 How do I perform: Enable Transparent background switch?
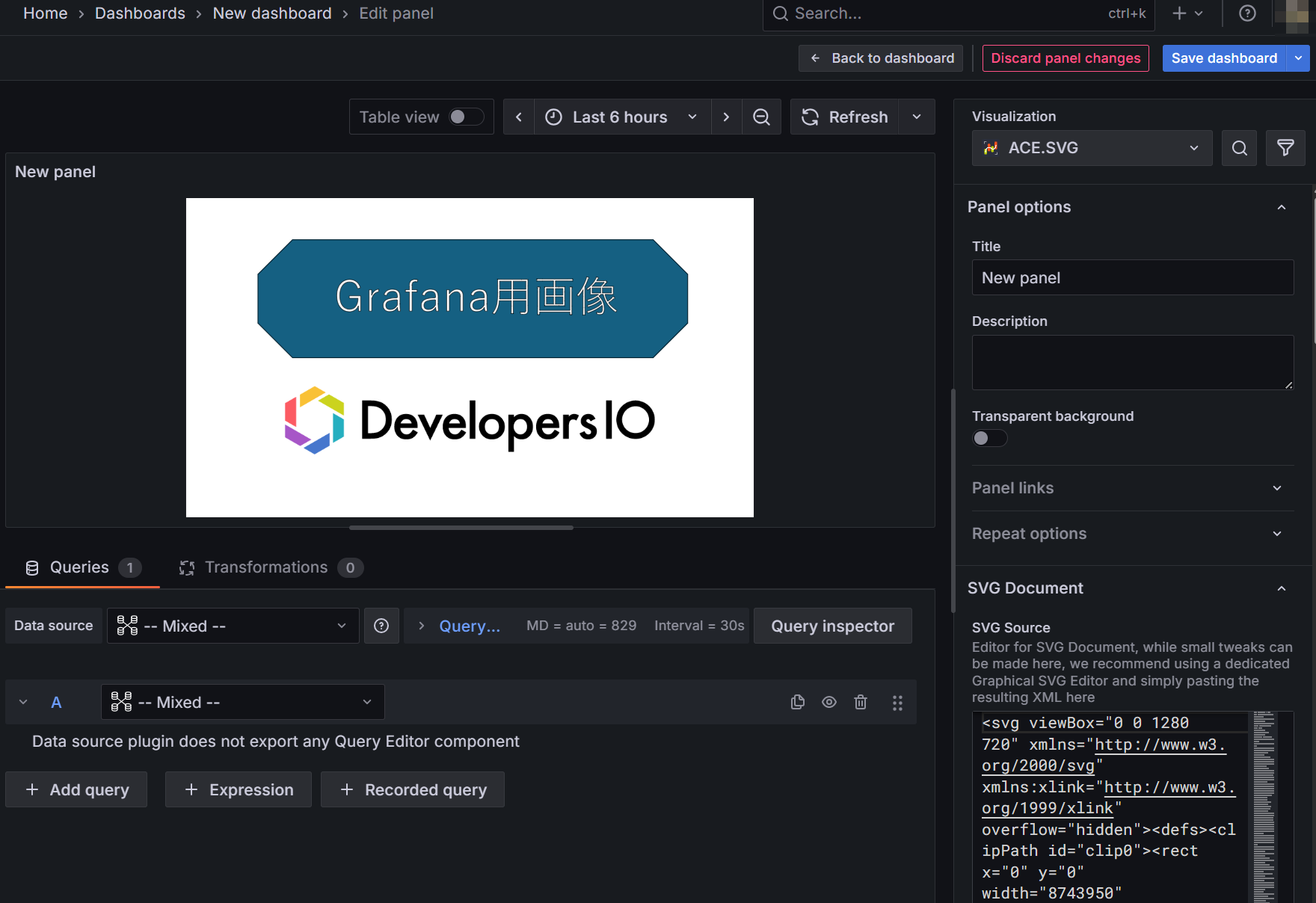pyautogui.click(x=989, y=438)
